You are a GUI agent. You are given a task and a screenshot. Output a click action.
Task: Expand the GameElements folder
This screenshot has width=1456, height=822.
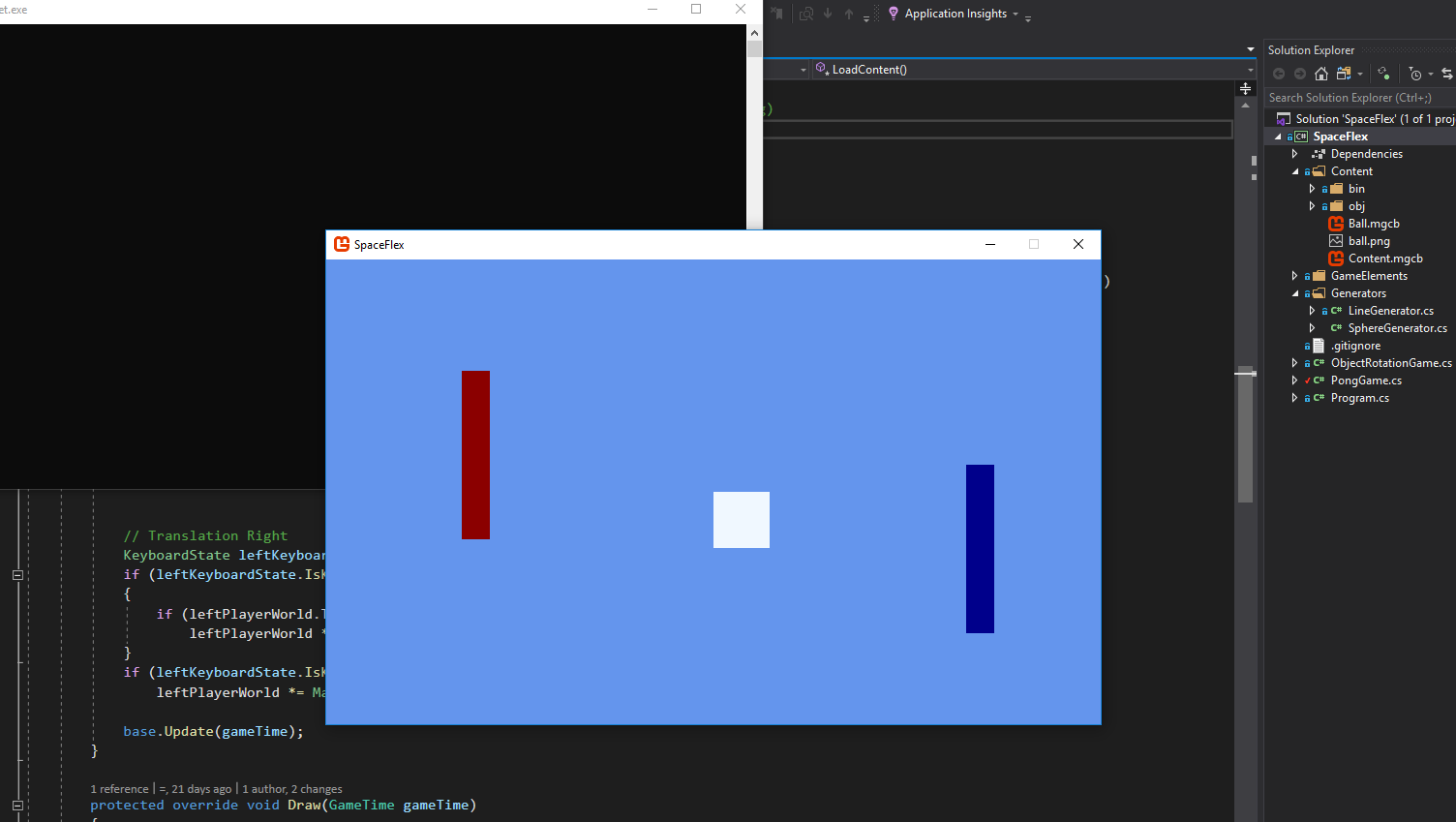pos(1294,275)
